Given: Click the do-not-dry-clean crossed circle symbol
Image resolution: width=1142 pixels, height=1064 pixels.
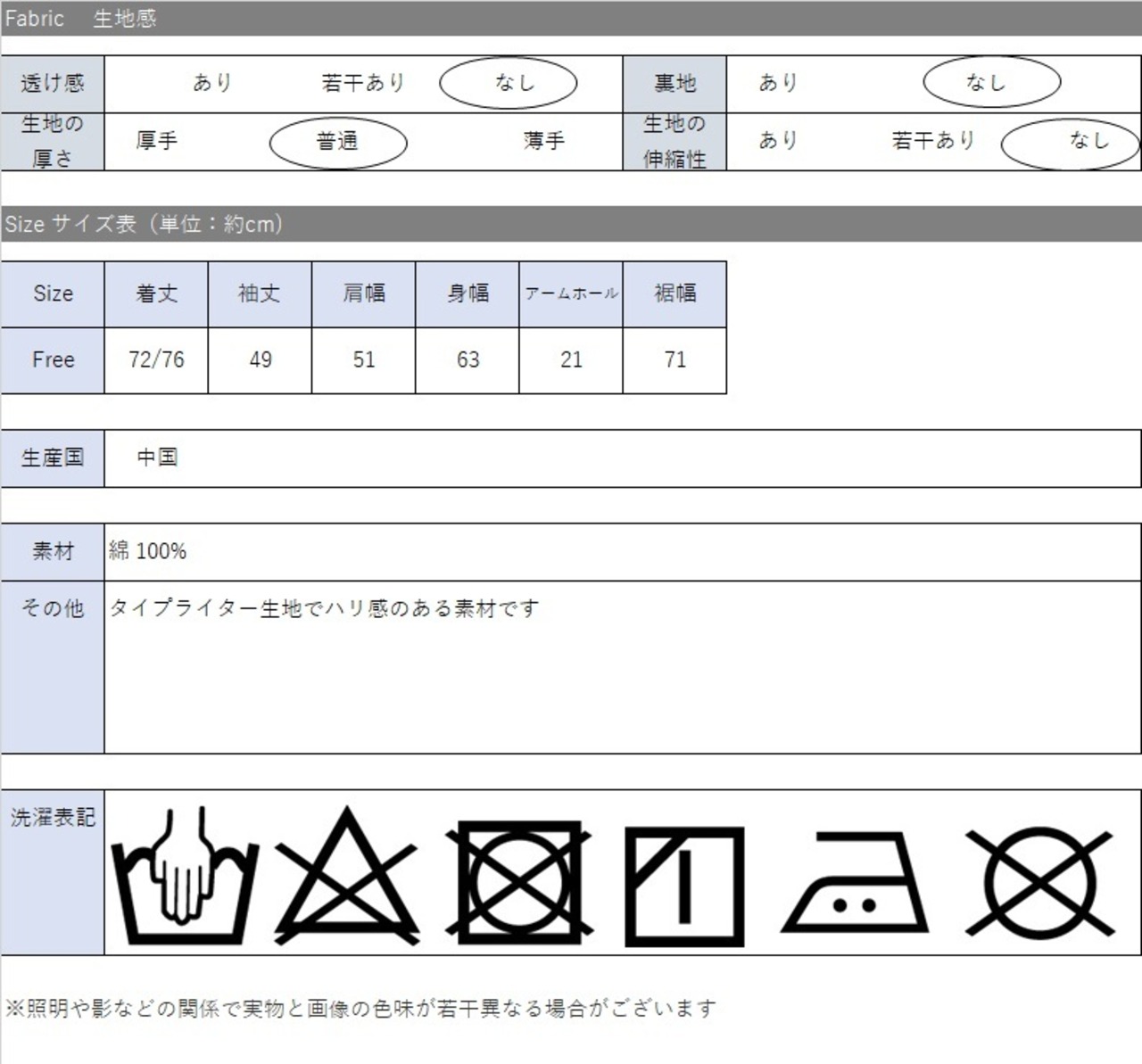Looking at the screenshot, I should pos(1040,882).
